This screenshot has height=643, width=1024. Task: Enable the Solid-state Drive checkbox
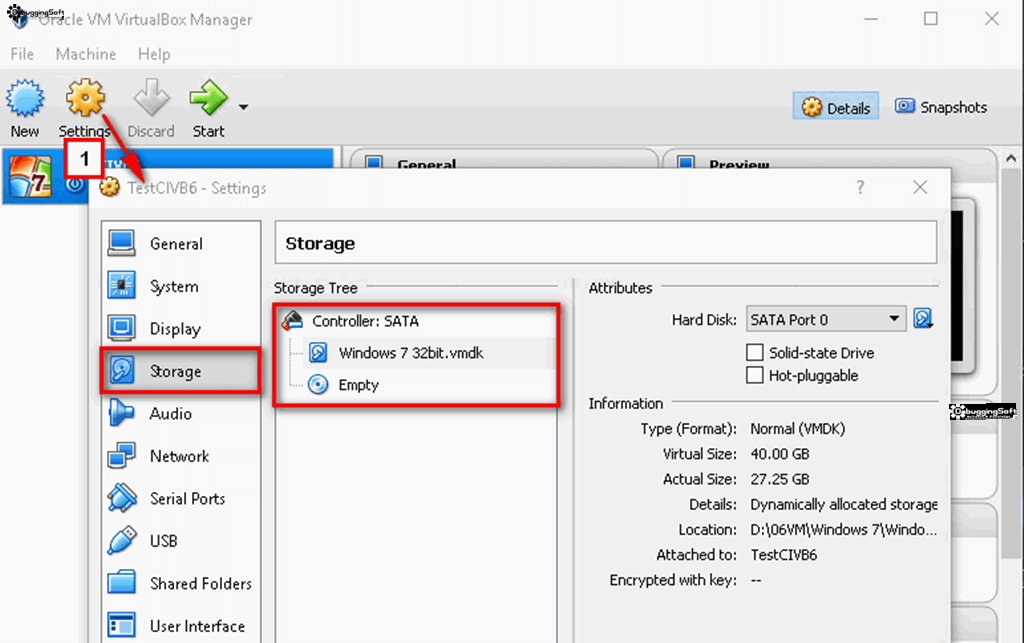click(x=754, y=353)
